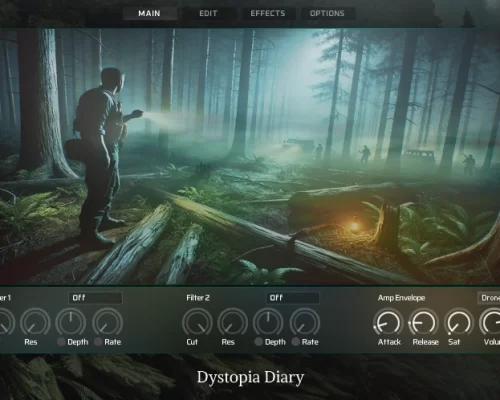This screenshot has height=400, width=500.
Task: Click the Filter 2 Cut knob
Action: coord(197,322)
